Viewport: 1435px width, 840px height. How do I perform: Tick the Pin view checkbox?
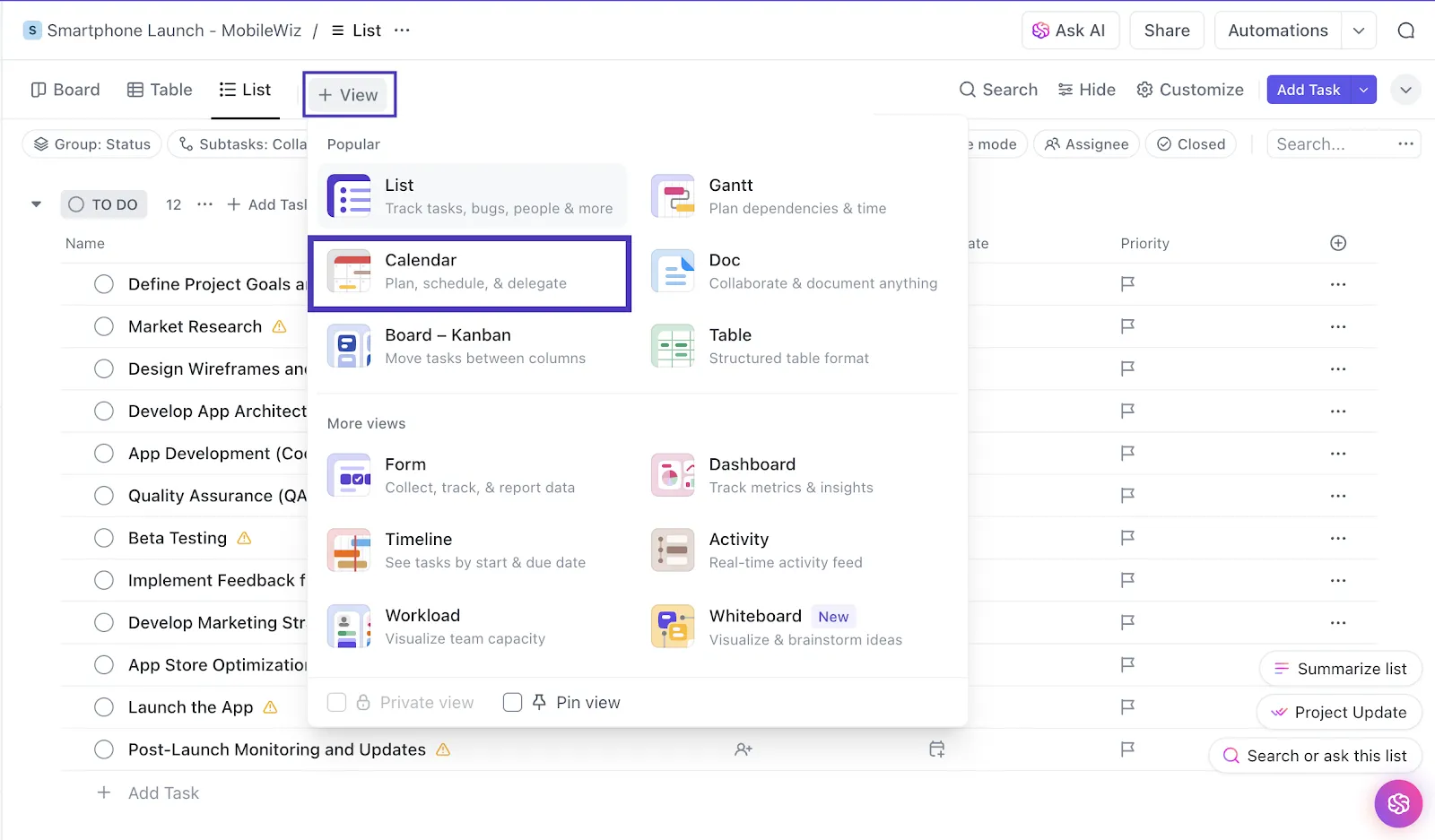pyautogui.click(x=513, y=702)
